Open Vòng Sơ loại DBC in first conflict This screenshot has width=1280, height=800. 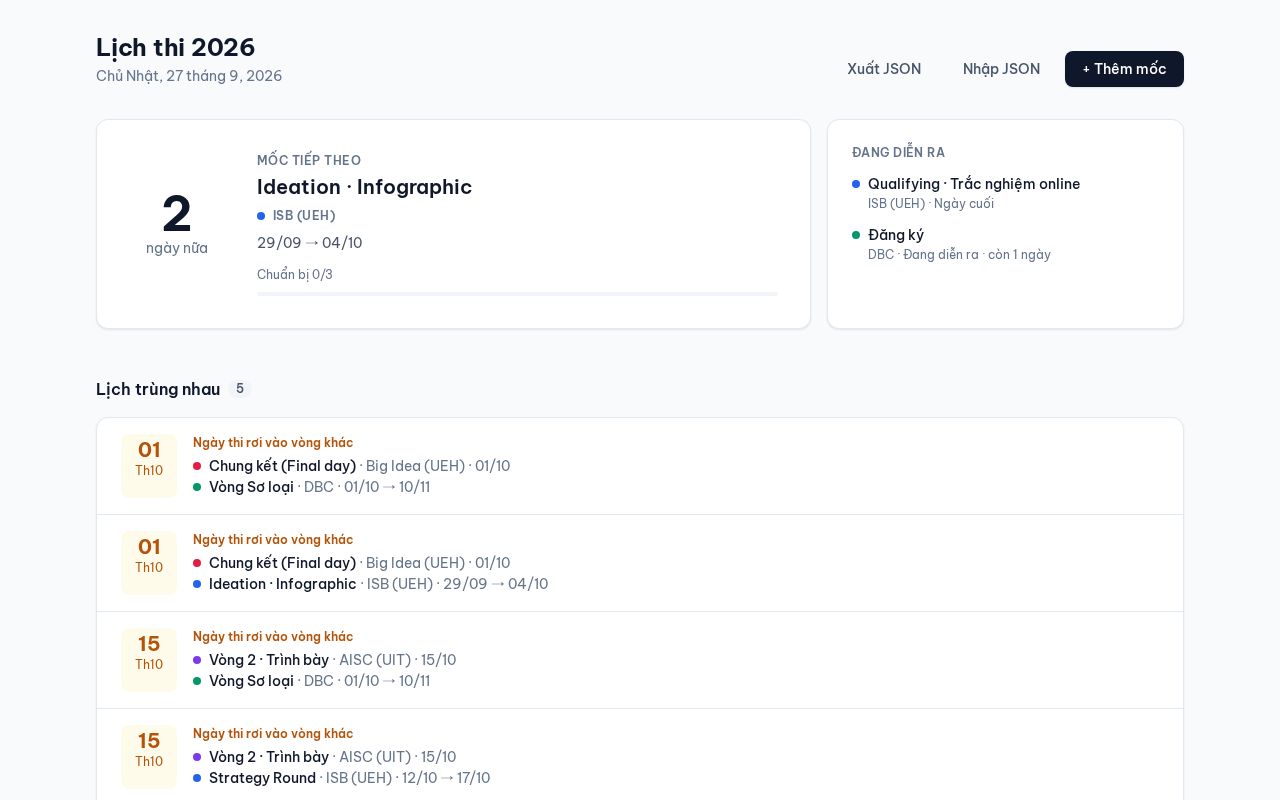click(312, 487)
